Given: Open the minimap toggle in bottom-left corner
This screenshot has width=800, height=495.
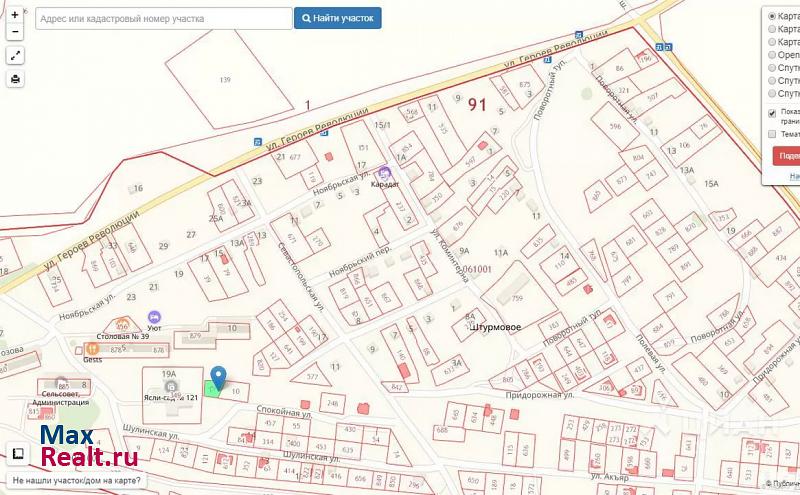Looking at the screenshot, I should pyautogui.click(x=17, y=453).
